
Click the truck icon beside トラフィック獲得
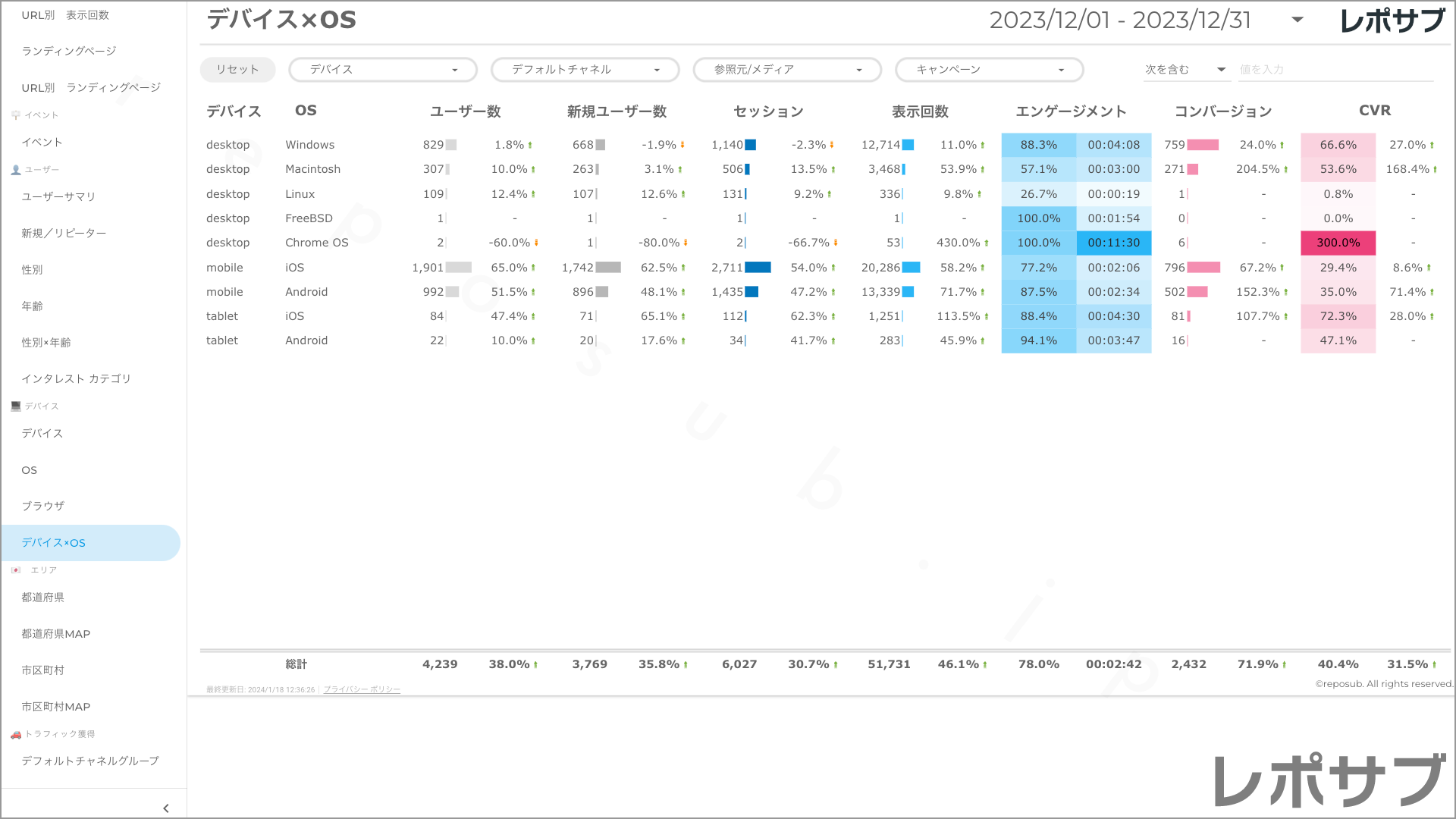[16, 734]
